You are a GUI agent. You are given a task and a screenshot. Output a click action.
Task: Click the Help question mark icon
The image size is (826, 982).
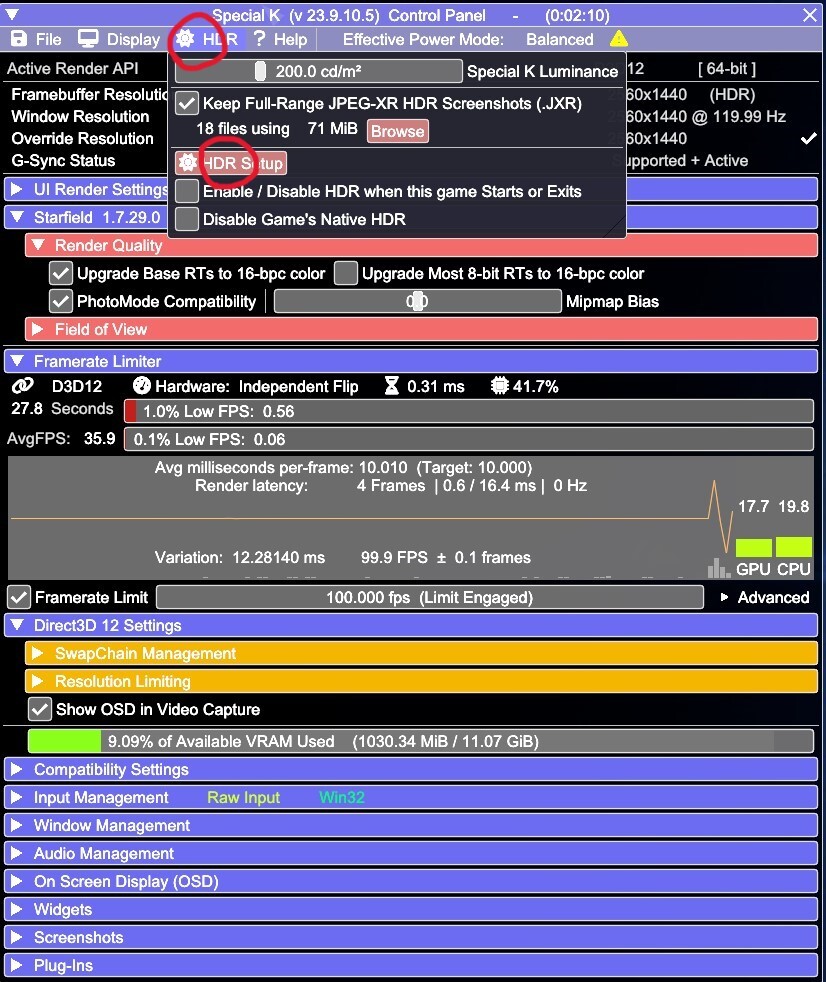(x=259, y=39)
